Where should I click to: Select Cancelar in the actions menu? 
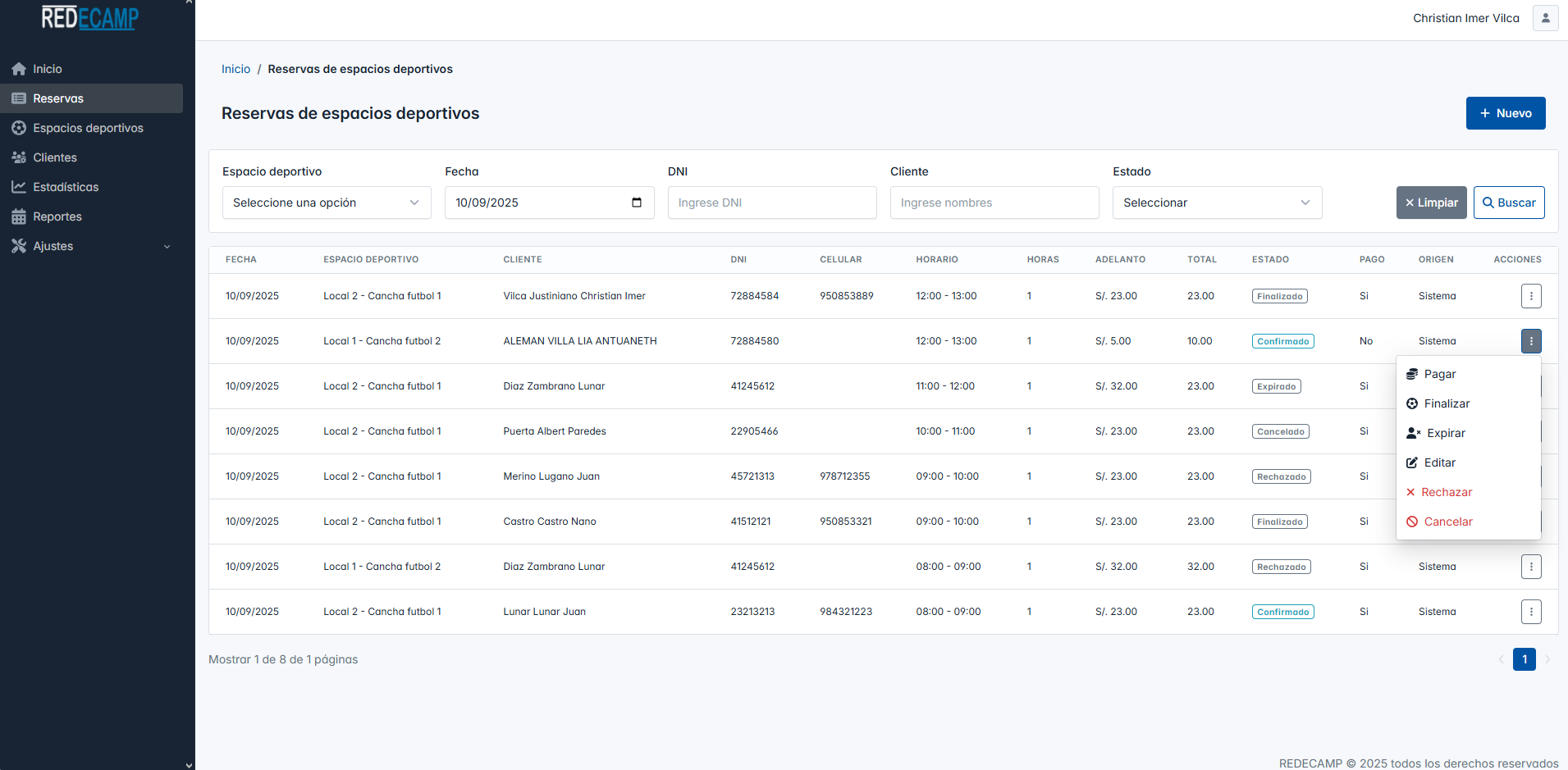[1447, 522]
